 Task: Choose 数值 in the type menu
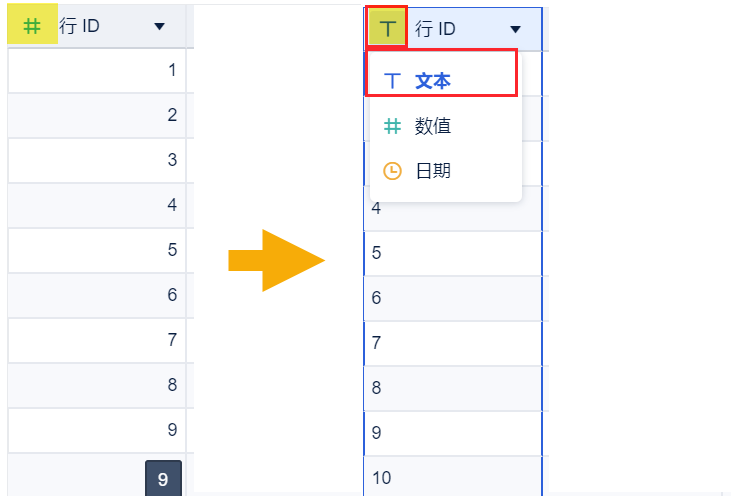[x=433, y=126]
